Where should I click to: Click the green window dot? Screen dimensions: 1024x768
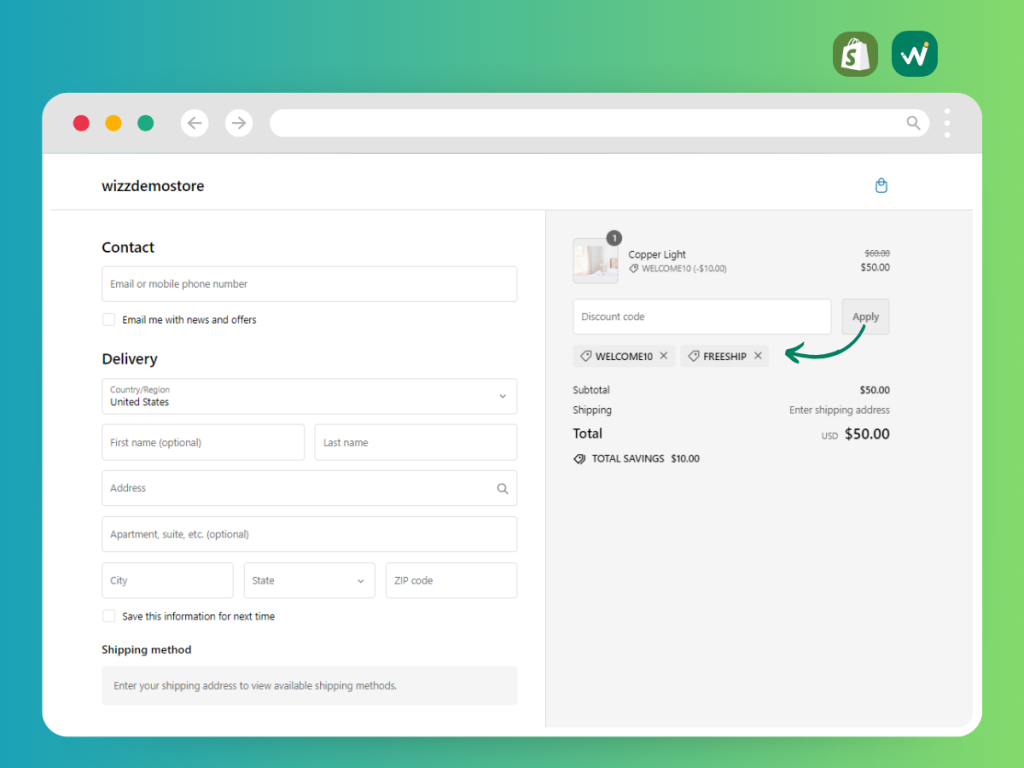click(x=146, y=123)
